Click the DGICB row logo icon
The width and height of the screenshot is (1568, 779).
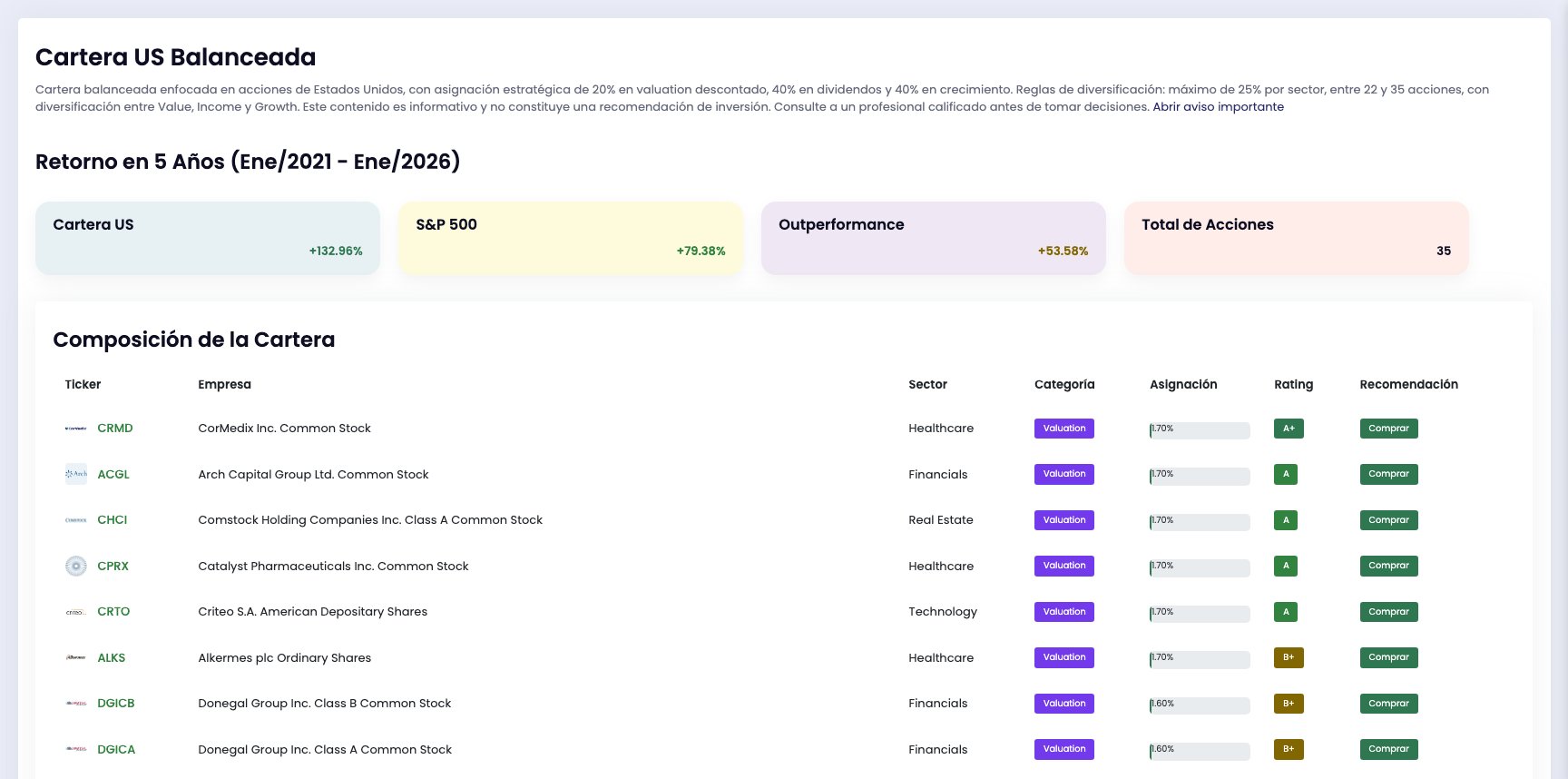point(76,704)
